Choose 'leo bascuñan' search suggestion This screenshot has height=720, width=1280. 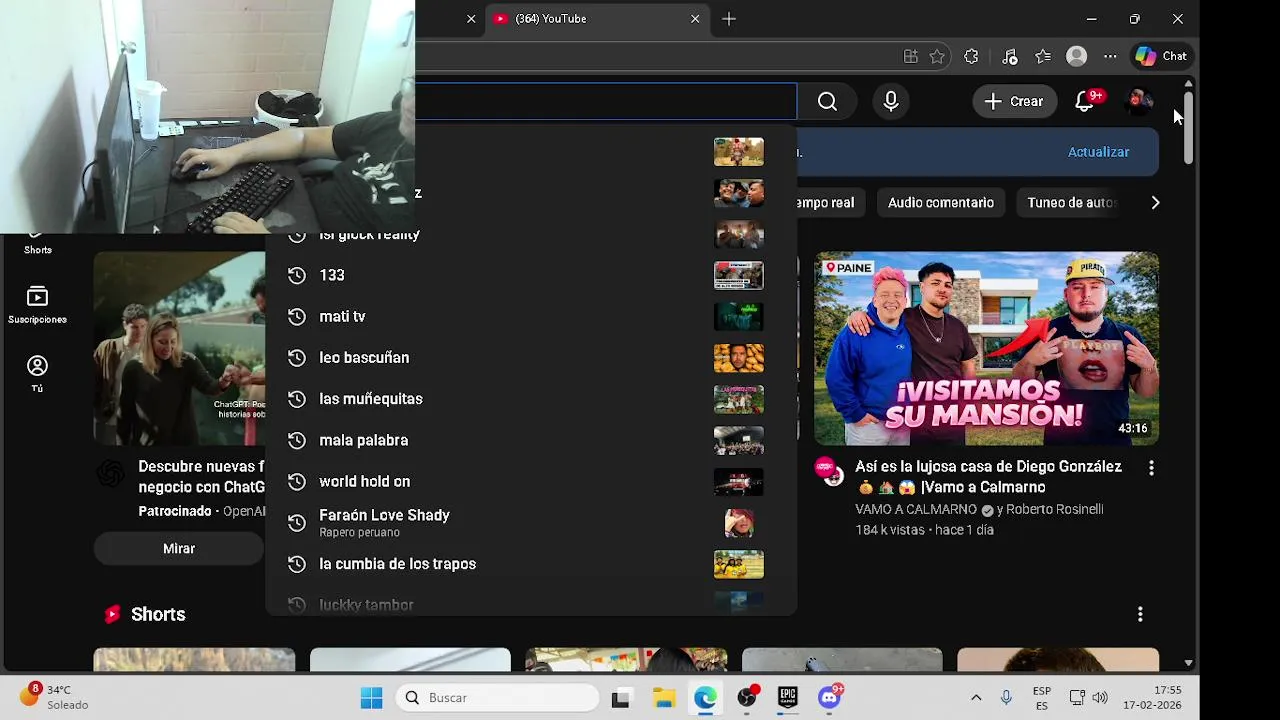coord(531,357)
